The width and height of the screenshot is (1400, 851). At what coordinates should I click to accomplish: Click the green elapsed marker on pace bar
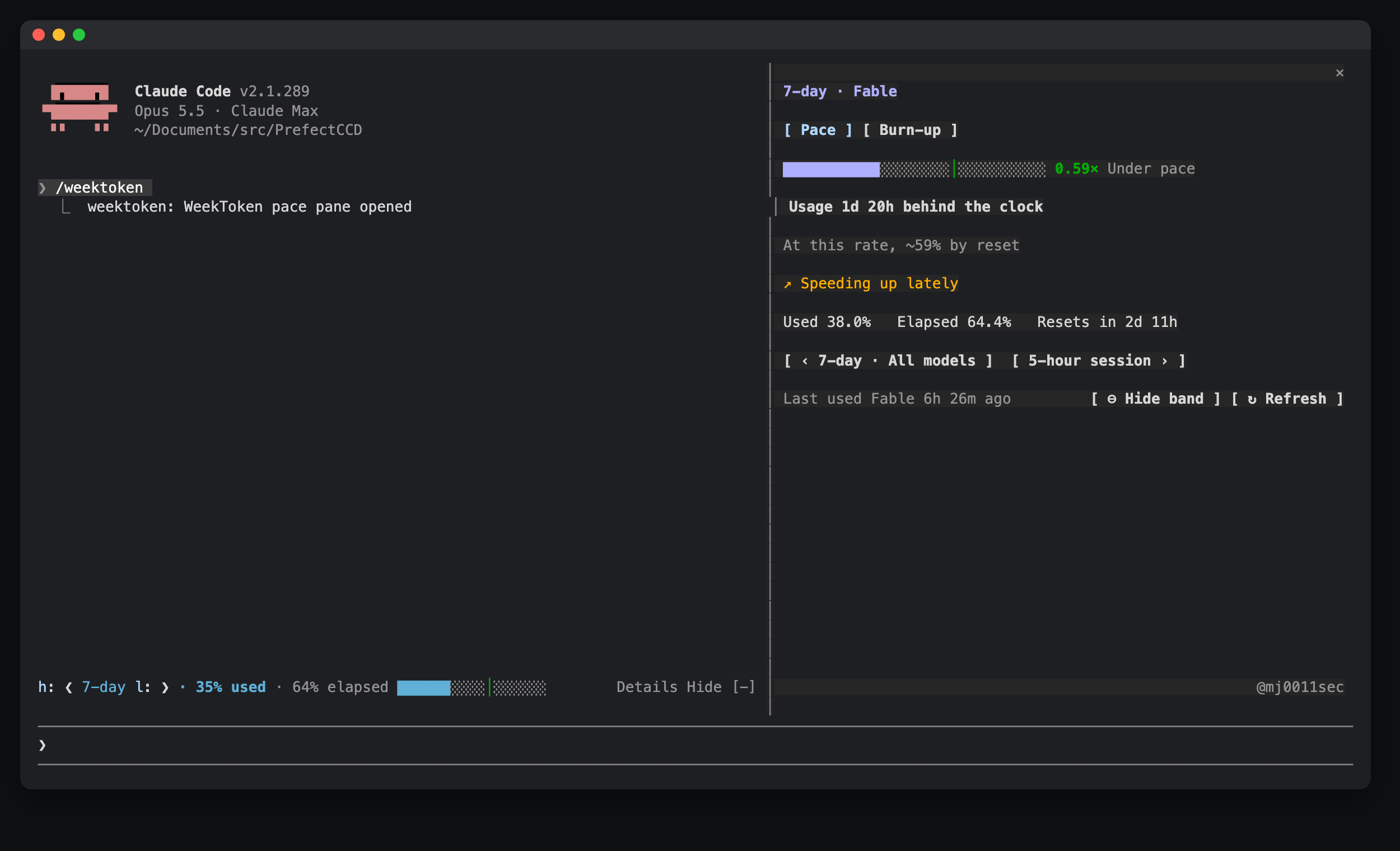point(954,169)
